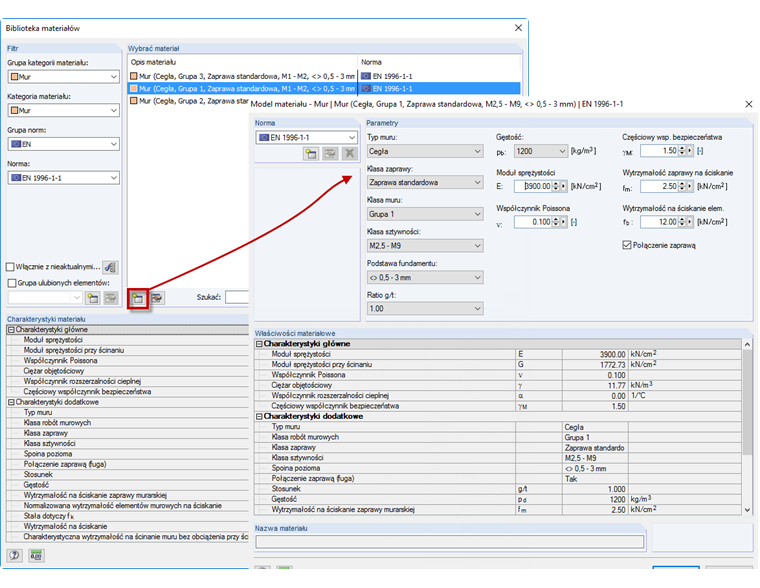Click the units and decimals icon in library

click(x=36, y=555)
